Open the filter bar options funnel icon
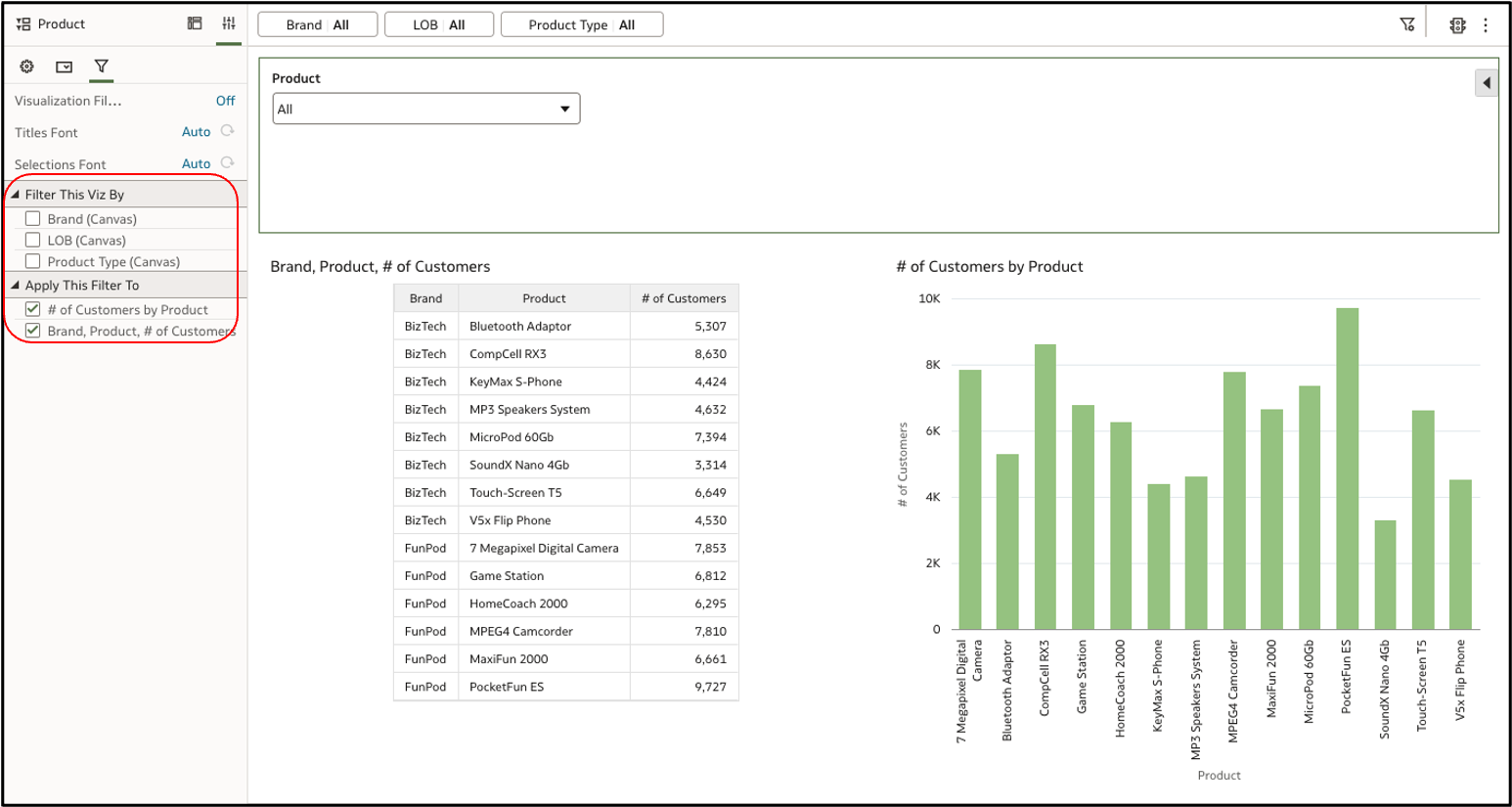1512x807 pixels. click(x=1407, y=23)
